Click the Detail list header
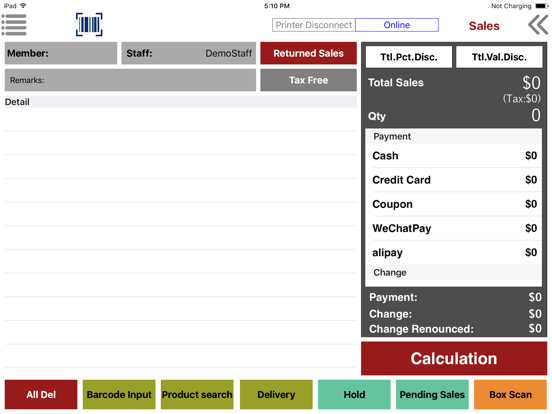Viewport: 552px width, 414px height. pos(181,102)
